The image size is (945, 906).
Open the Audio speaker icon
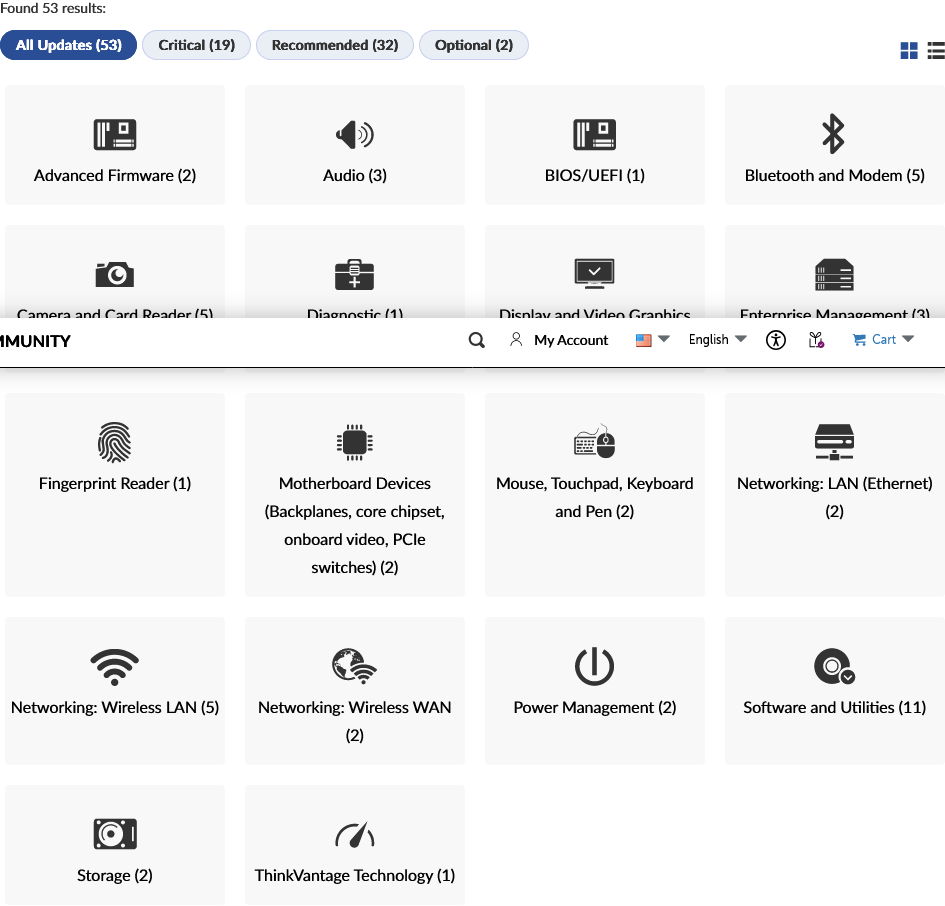[x=354, y=134]
